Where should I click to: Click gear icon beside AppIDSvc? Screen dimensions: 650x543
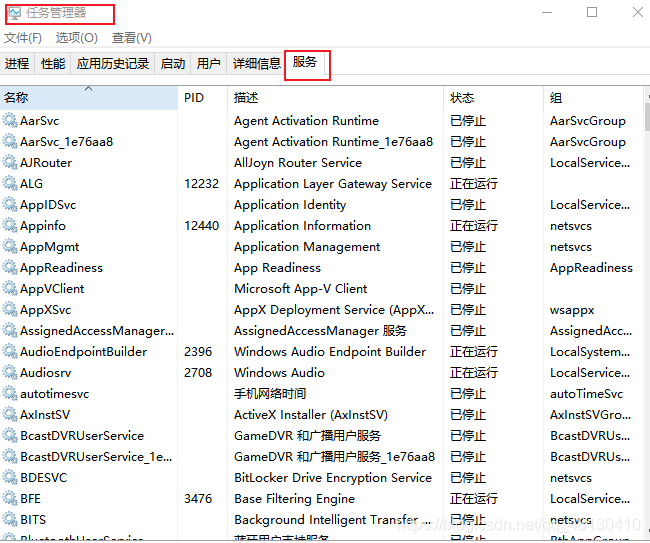pyautogui.click(x=10, y=204)
